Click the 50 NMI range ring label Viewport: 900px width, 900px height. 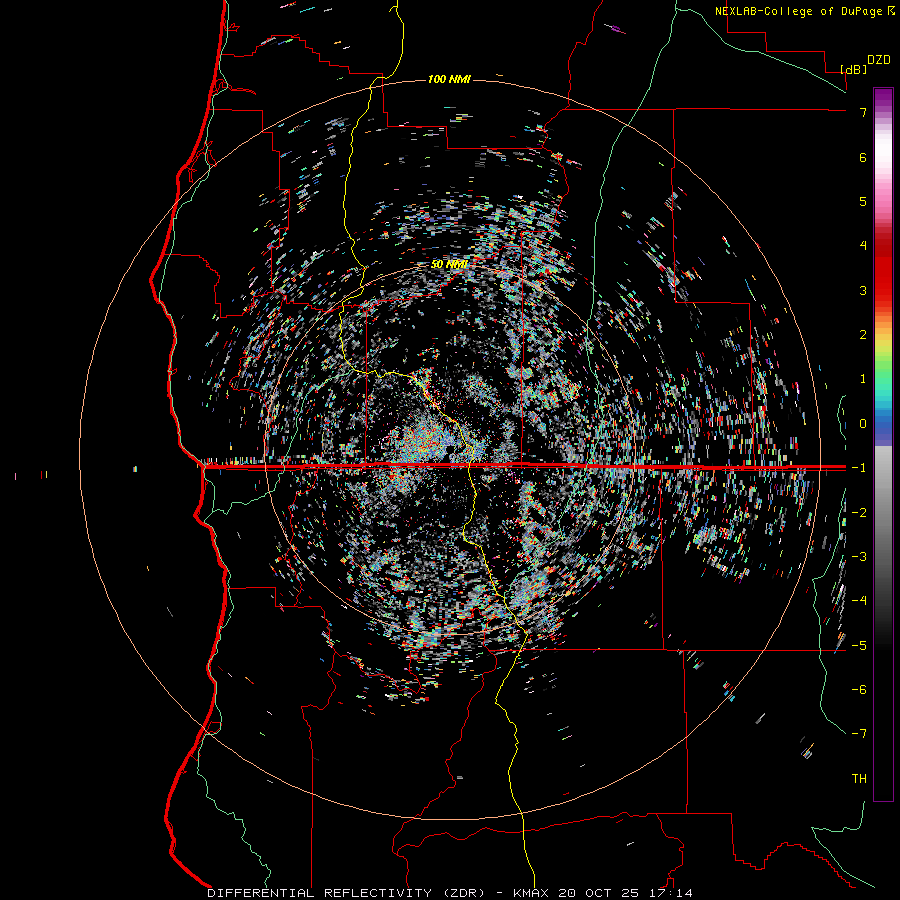(x=449, y=264)
